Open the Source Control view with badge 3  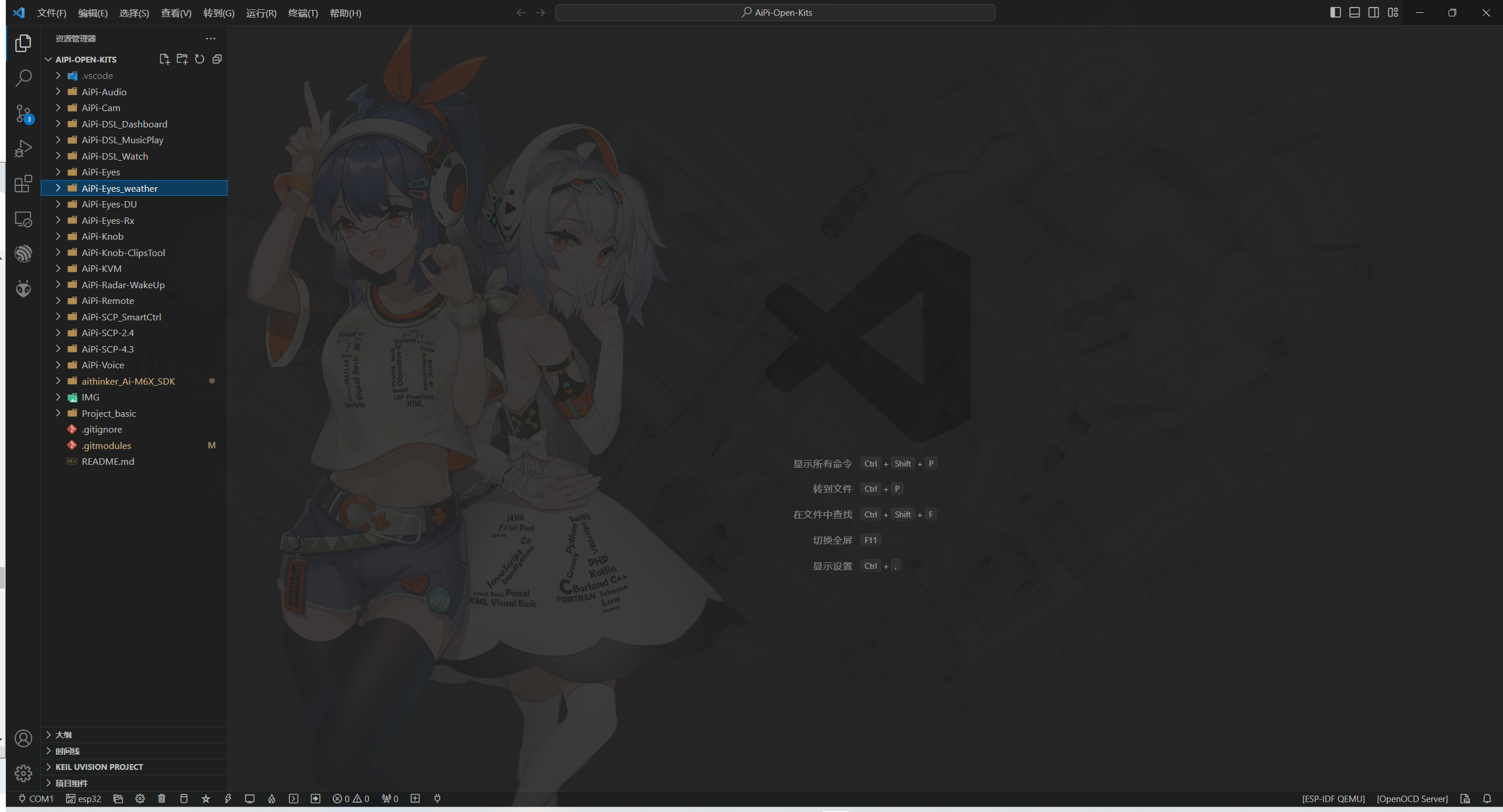coord(23,113)
